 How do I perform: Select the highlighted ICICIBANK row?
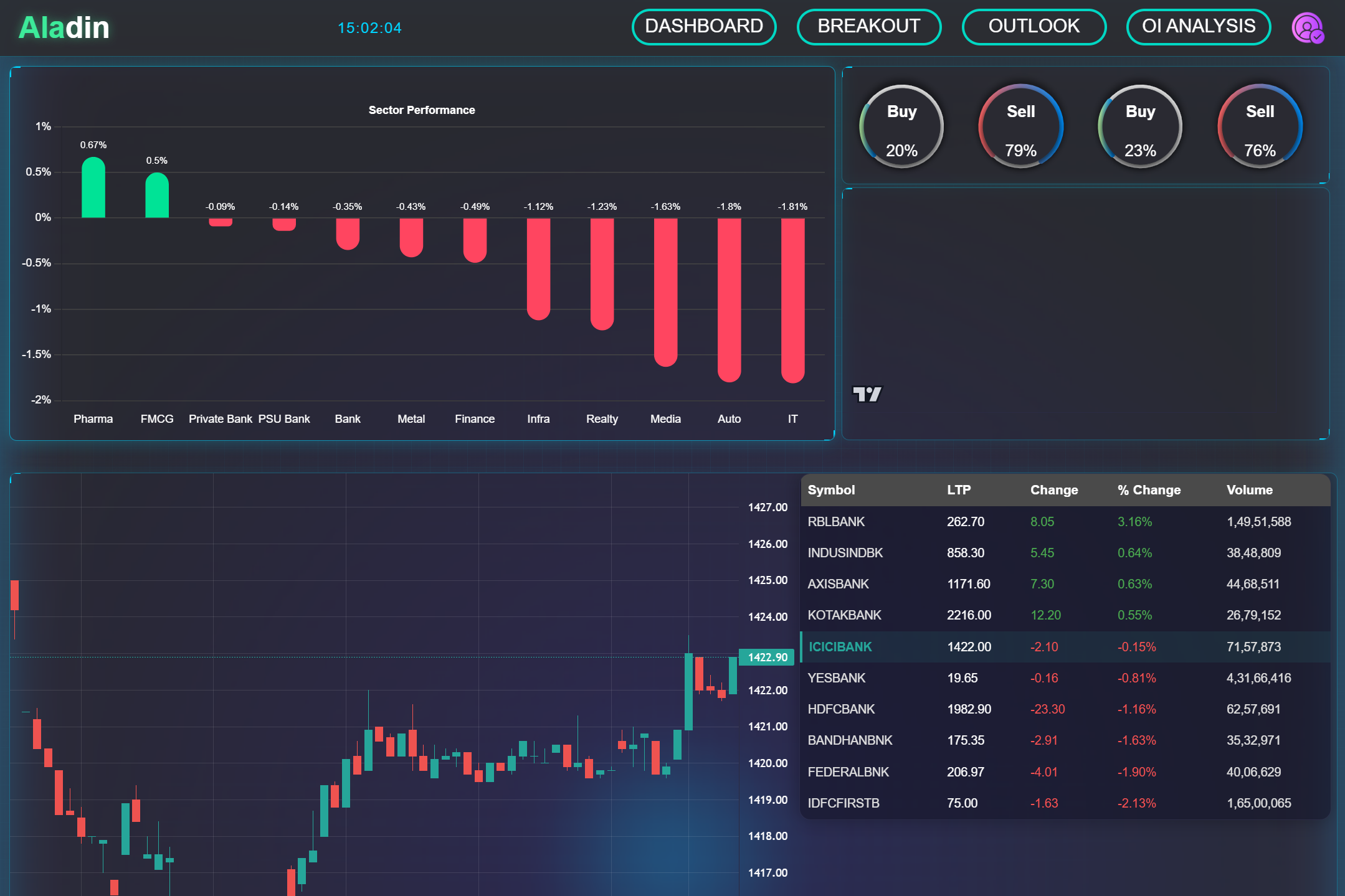pos(1065,647)
